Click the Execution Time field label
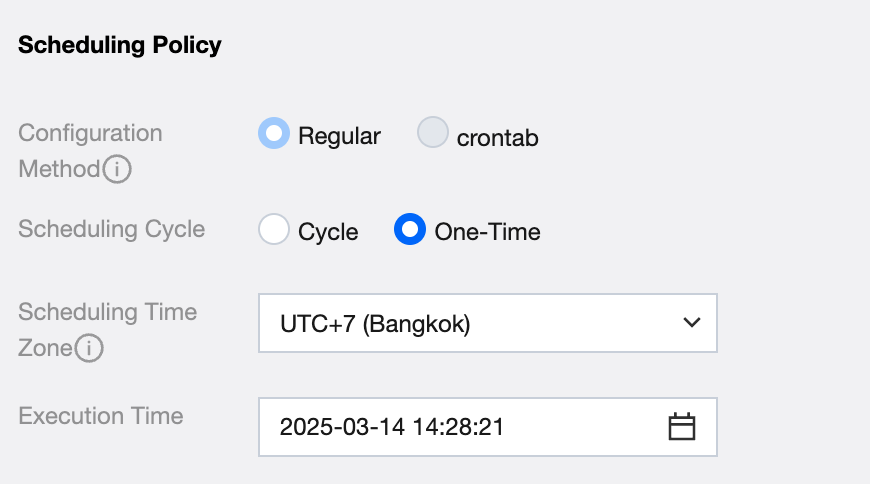The image size is (870, 484). click(x=101, y=415)
